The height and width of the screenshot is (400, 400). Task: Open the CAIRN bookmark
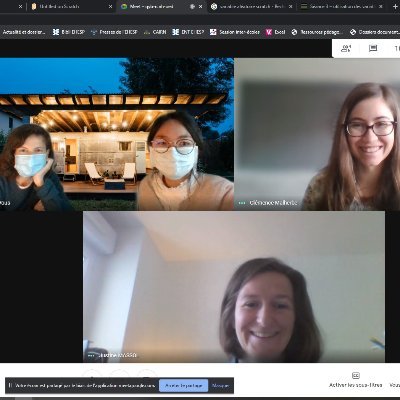[155, 32]
